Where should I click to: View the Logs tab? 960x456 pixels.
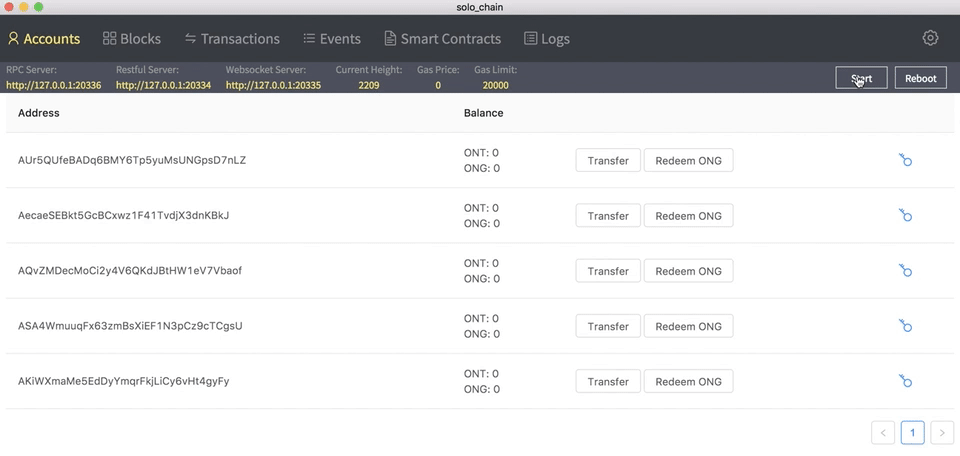pyautogui.click(x=547, y=39)
